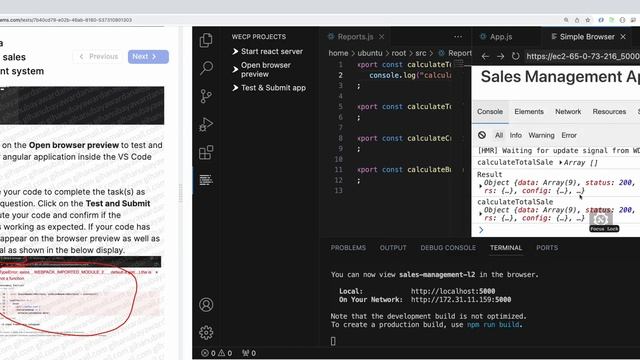Filter console by Error
The image size is (640, 360).
pos(569,135)
